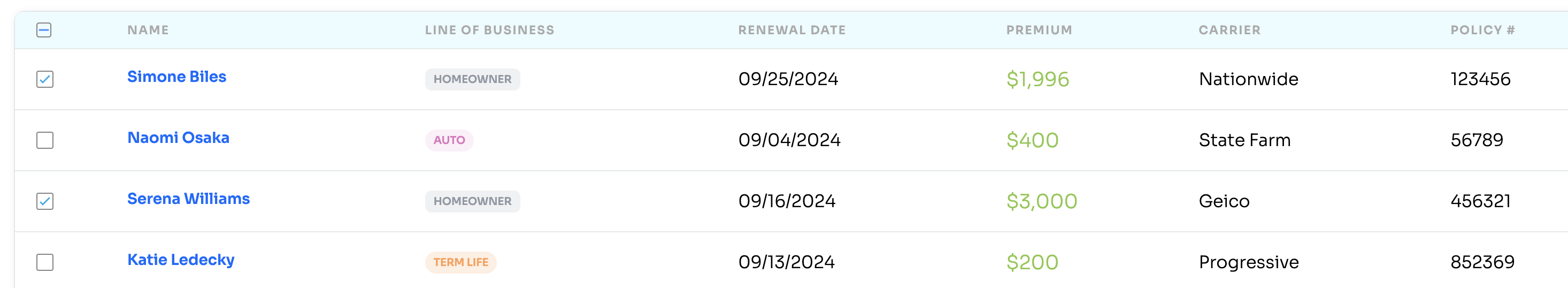This screenshot has height=288, width=1568.
Task: Uncheck Serena Williams row checkbox
Action: [45, 201]
